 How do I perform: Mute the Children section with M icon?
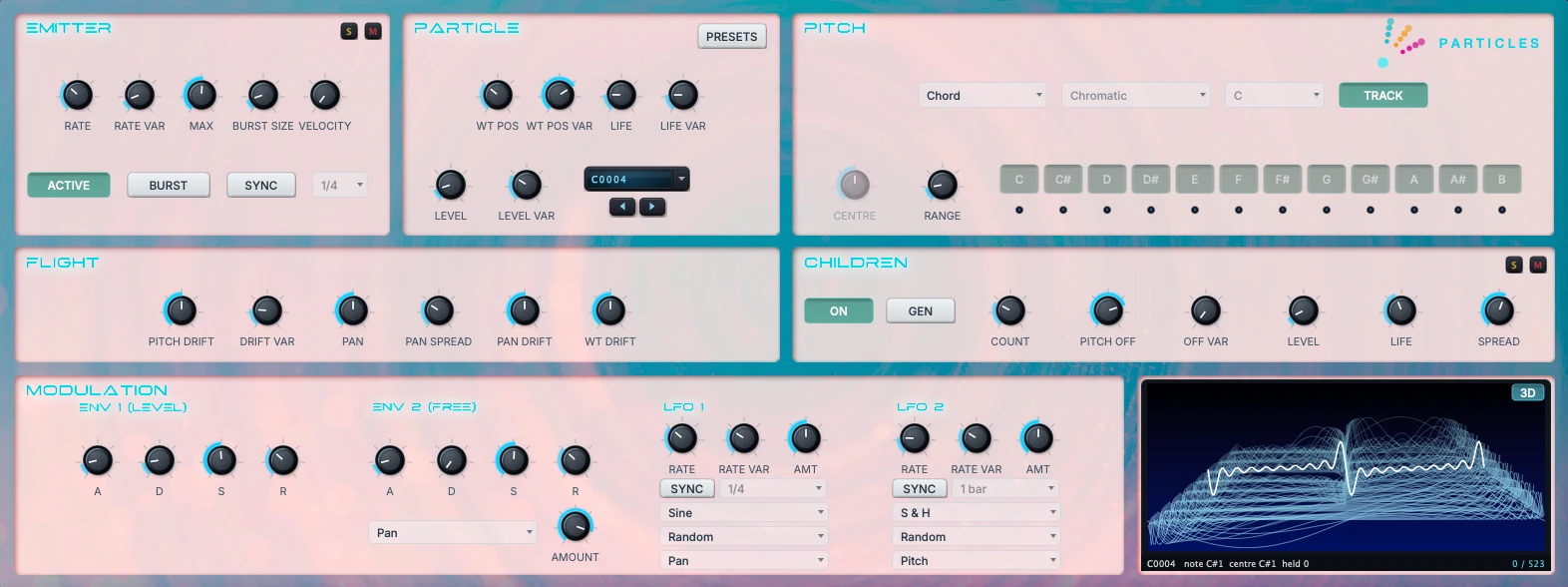[x=1538, y=266]
